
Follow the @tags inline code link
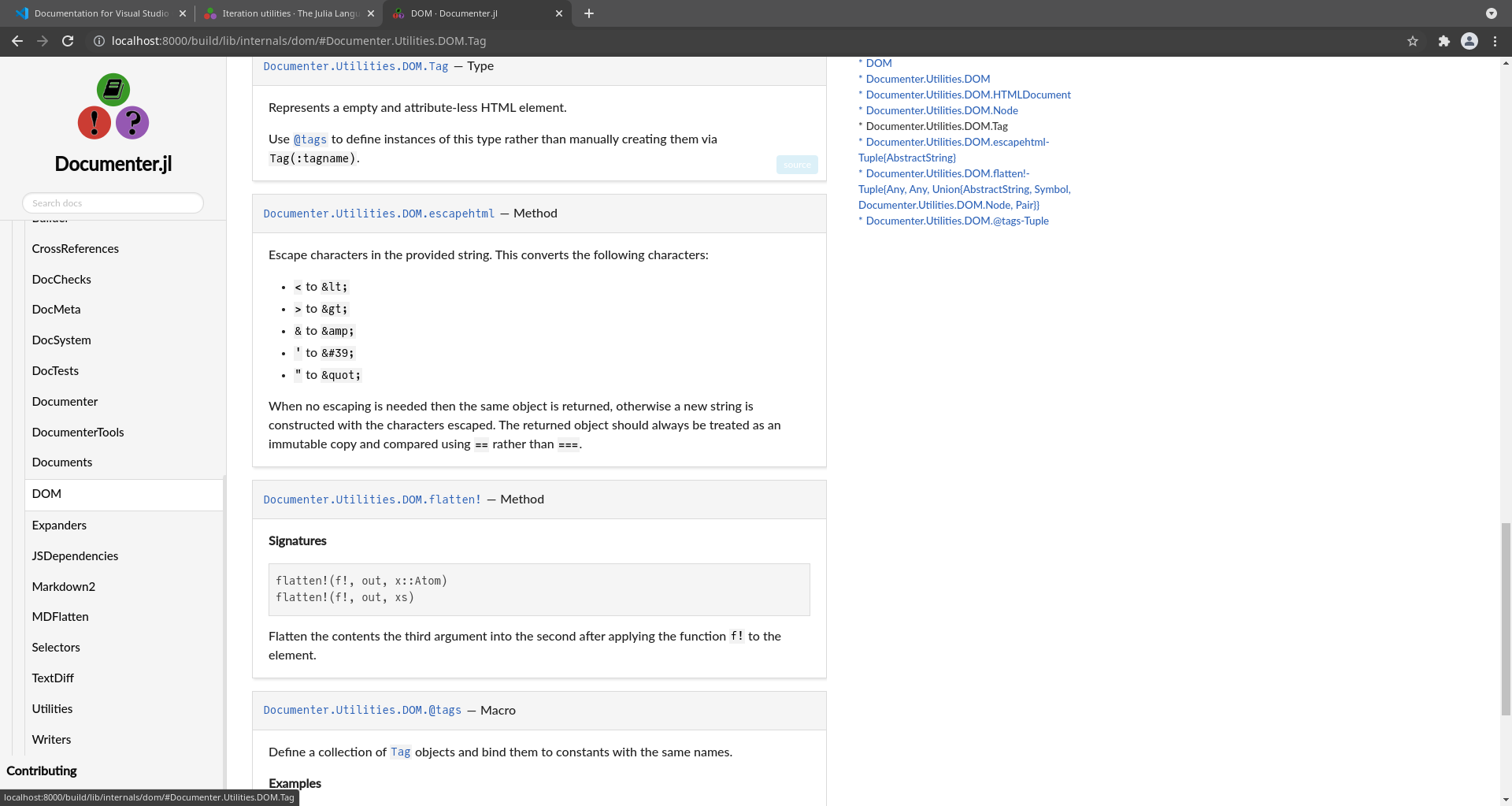(x=310, y=139)
